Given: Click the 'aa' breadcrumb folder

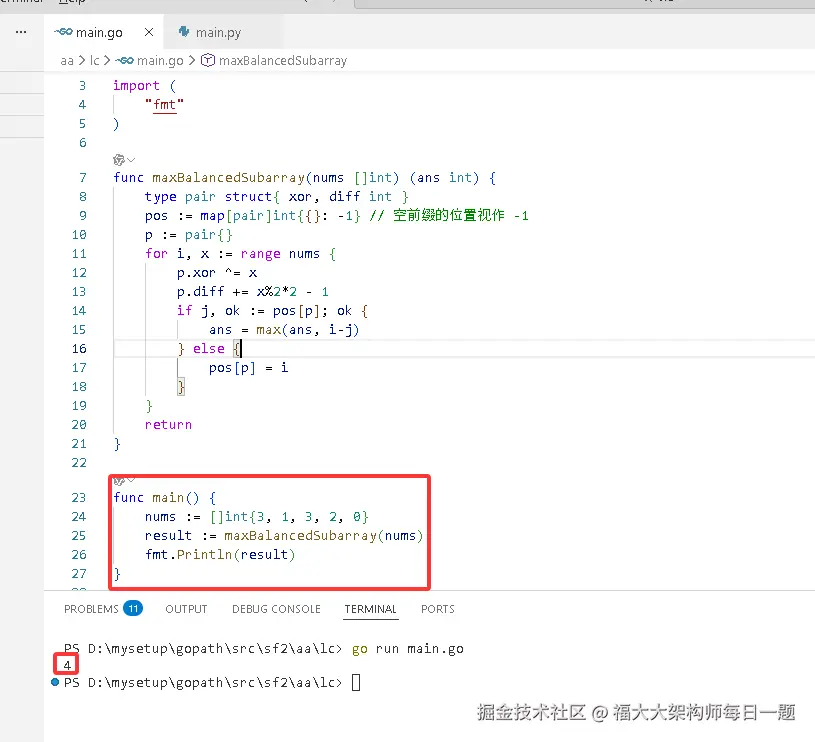Looking at the screenshot, I should [67, 61].
